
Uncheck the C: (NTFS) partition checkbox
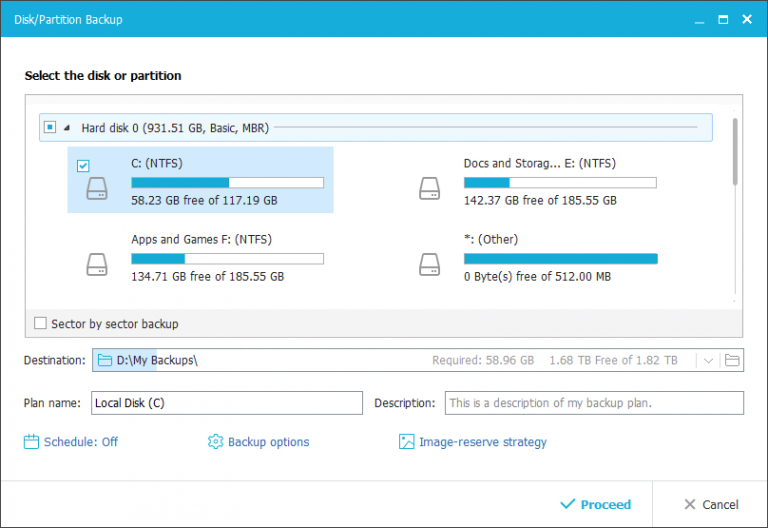tap(84, 166)
